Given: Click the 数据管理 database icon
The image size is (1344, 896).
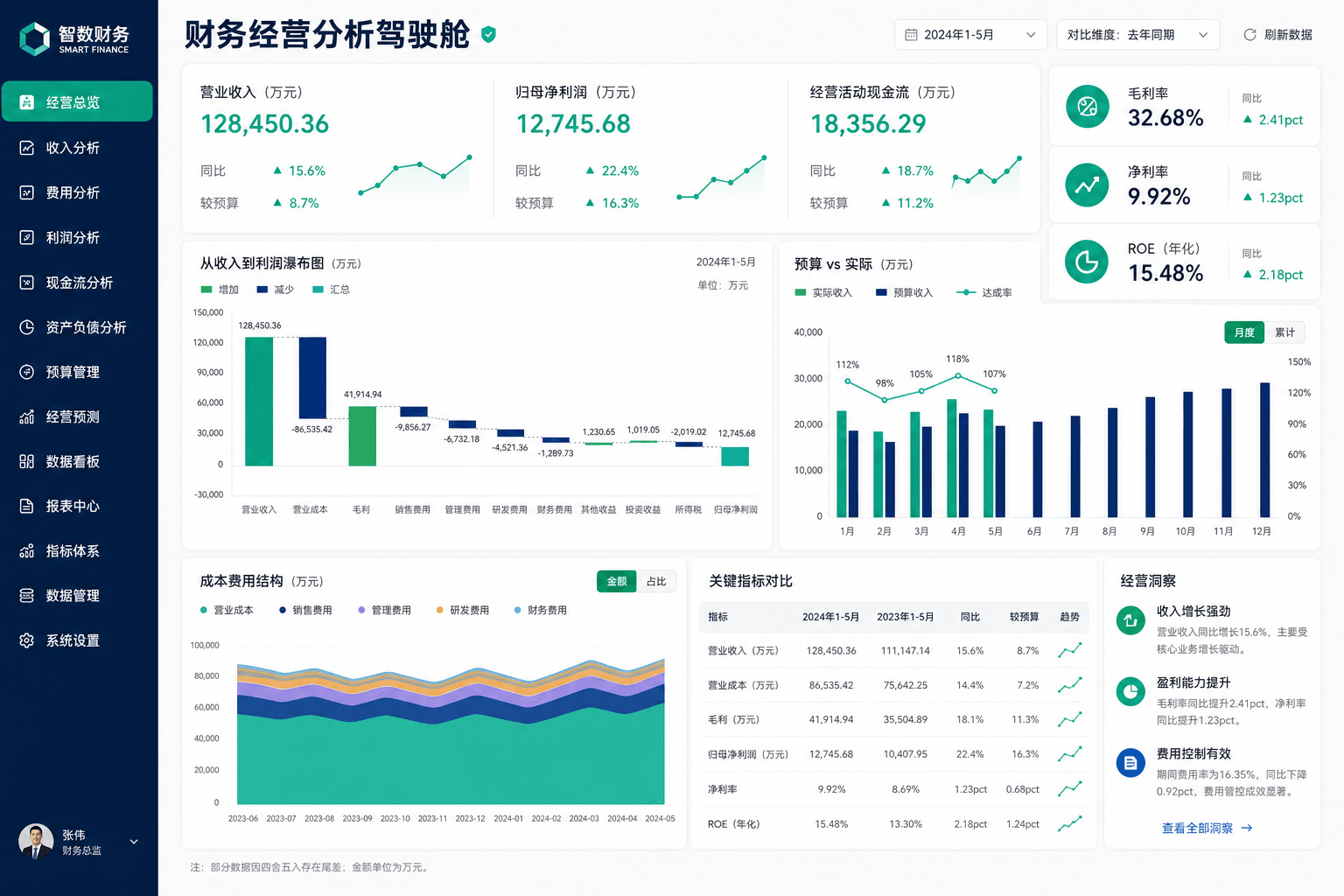Looking at the screenshot, I should click(x=27, y=596).
